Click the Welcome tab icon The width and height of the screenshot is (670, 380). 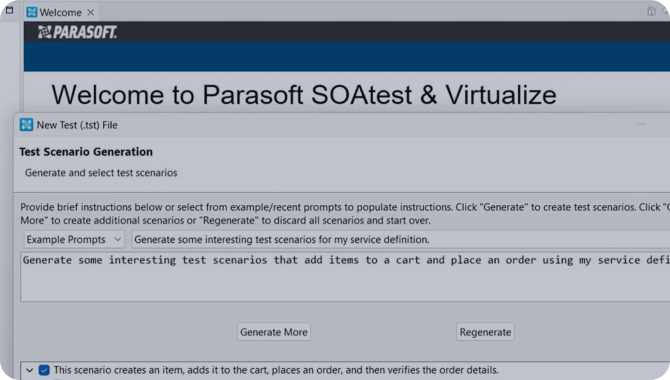click(32, 12)
